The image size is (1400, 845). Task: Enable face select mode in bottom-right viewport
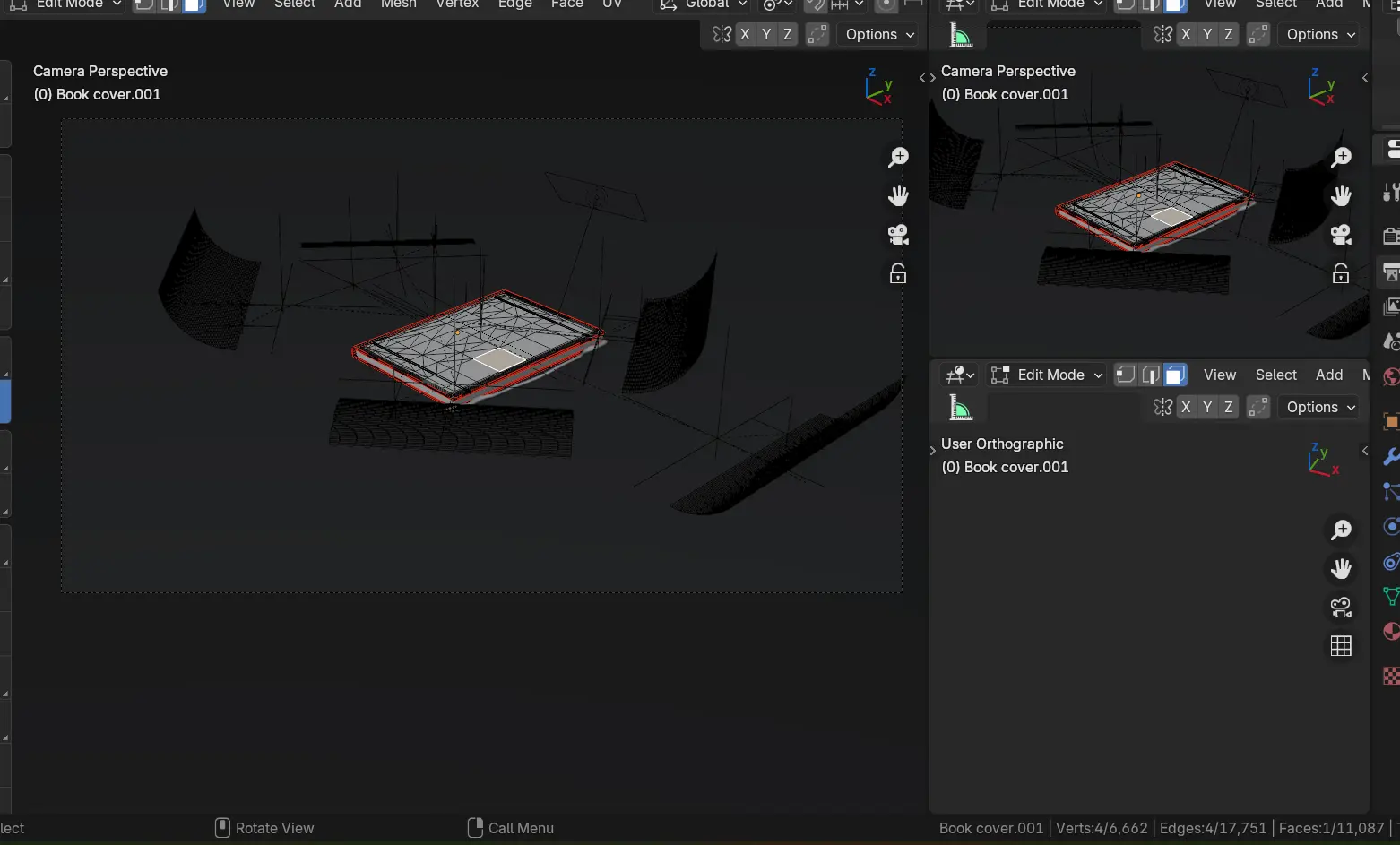1175,375
